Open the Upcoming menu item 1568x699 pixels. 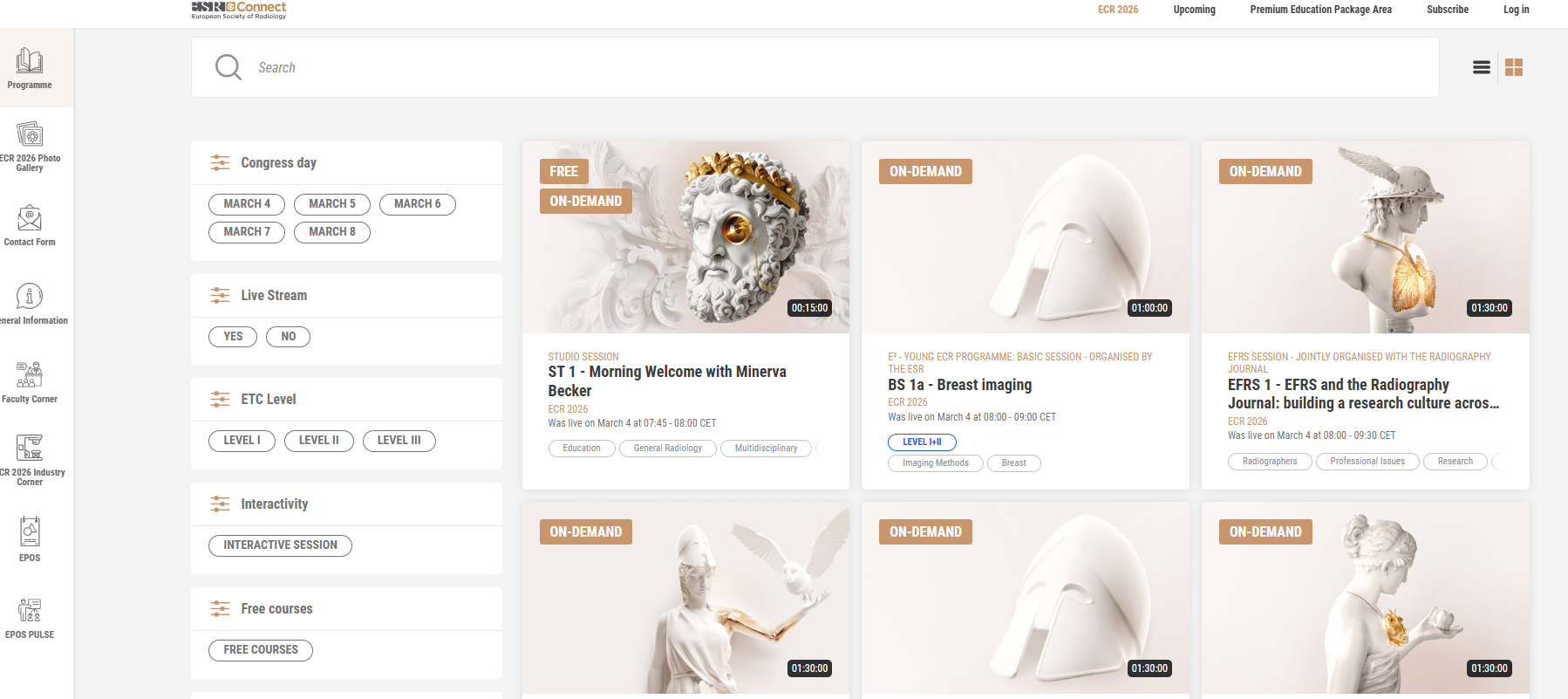pyautogui.click(x=1194, y=10)
